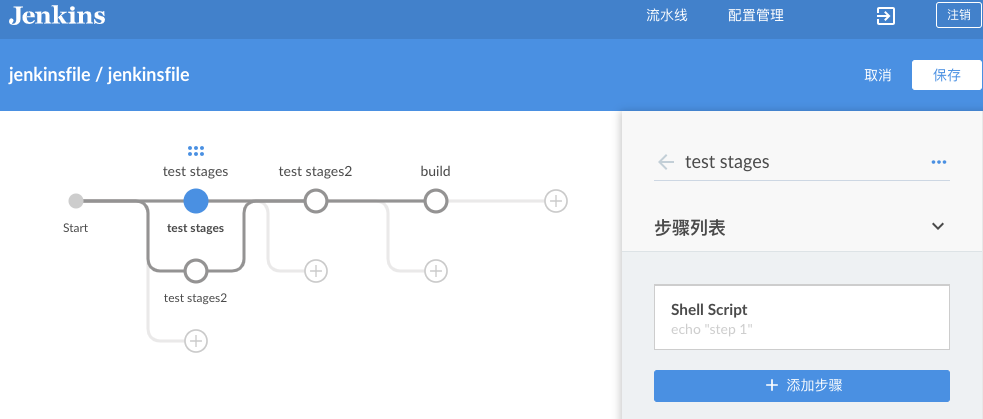The width and height of the screenshot is (983, 419).
Task: Click the jenkinsfile / jenkinsfile title
Action: [99, 75]
